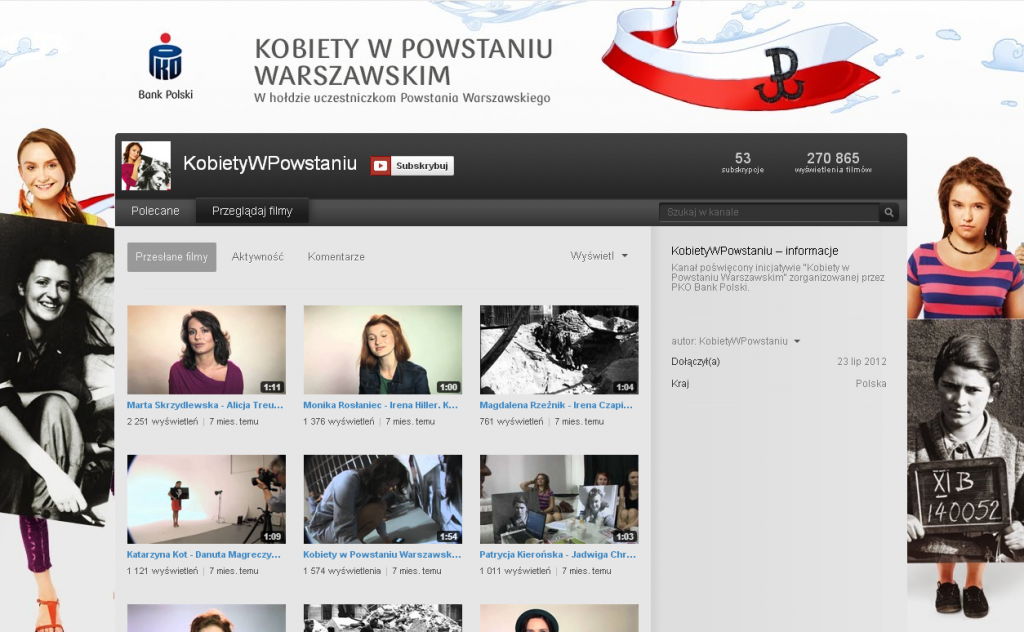Play the Monika Rosłaniec video thumbnail
1024x632 pixels.
tap(382, 350)
